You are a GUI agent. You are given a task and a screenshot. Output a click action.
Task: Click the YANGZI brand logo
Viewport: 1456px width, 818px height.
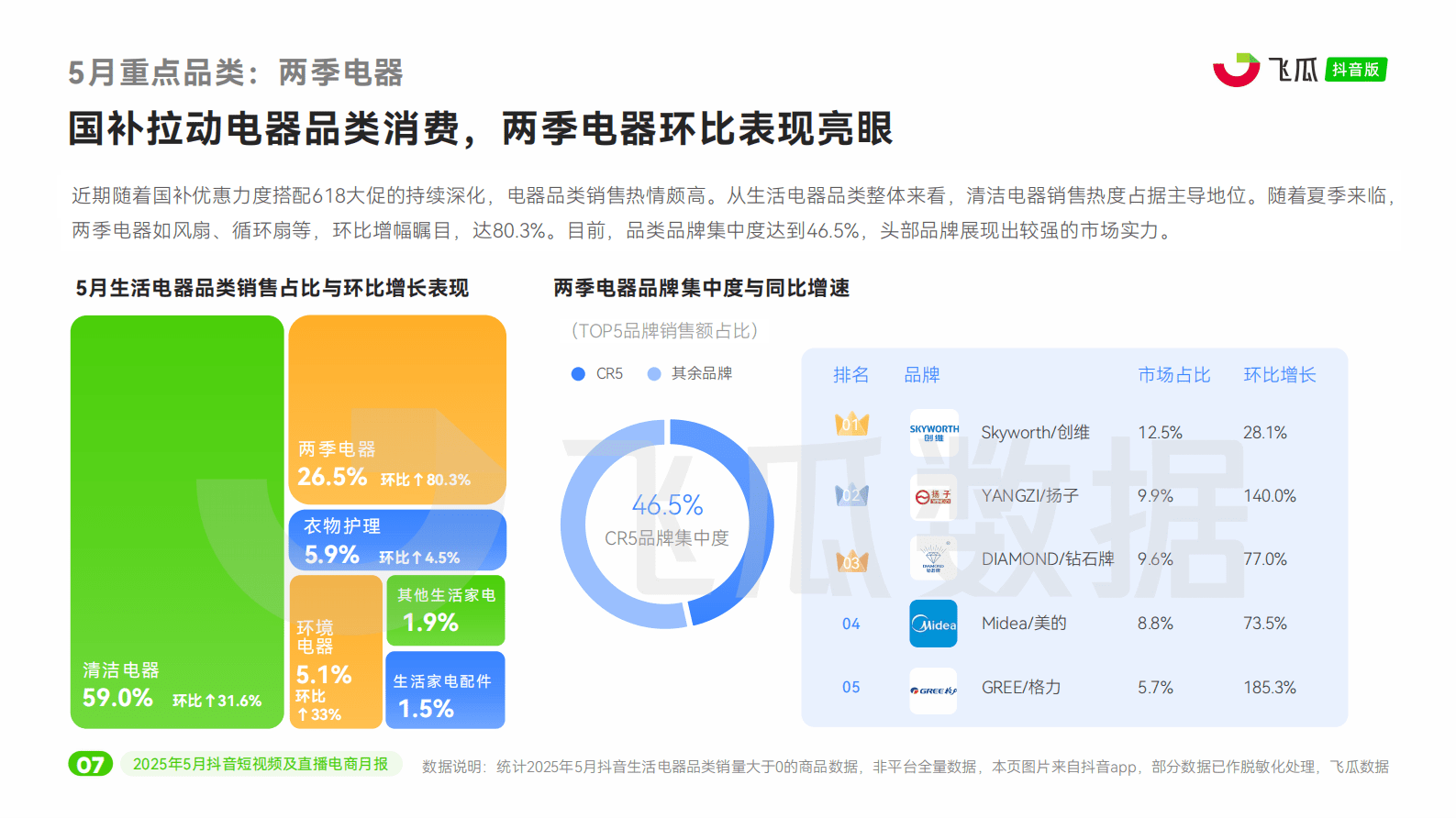point(934,496)
